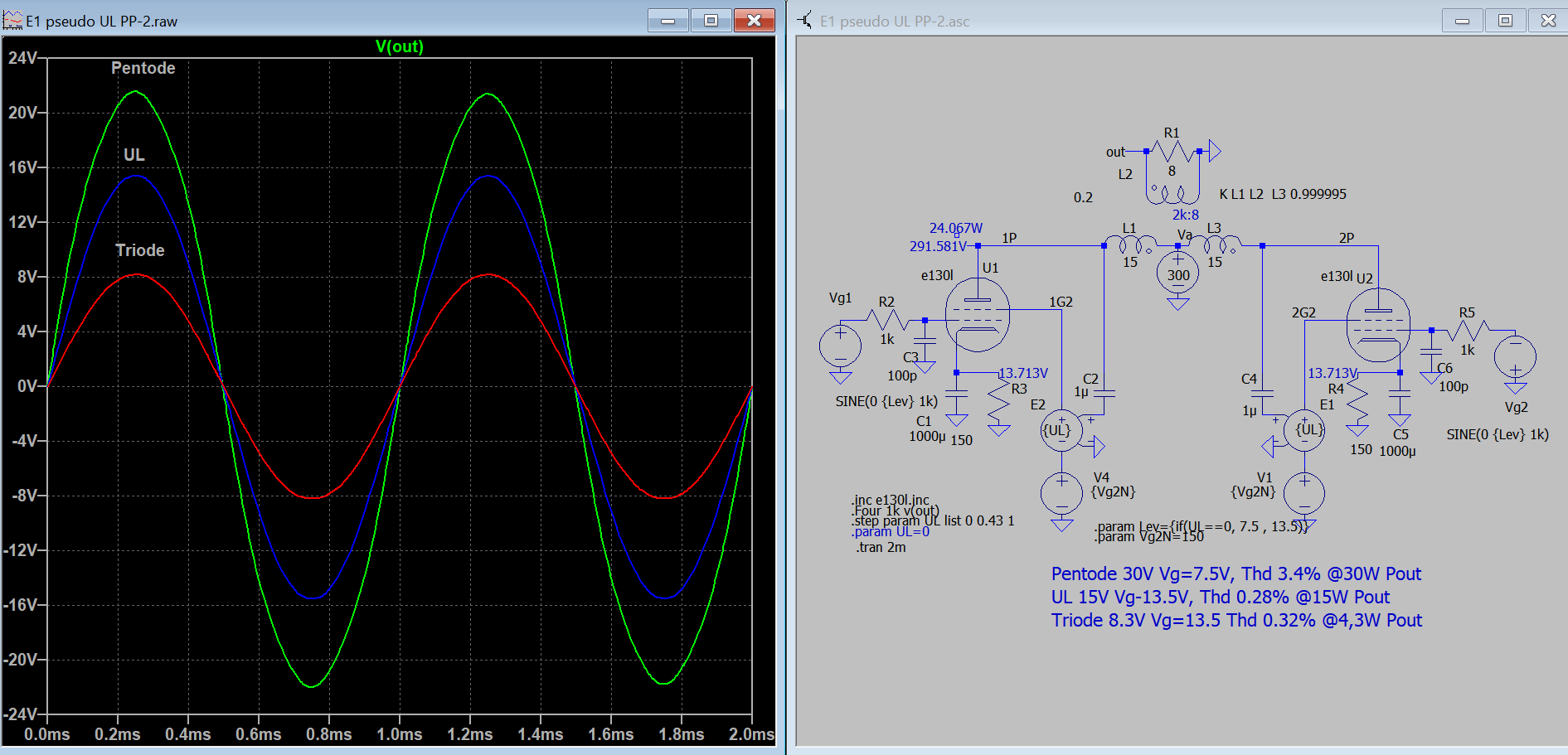This screenshot has height=755, width=1568.
Task: Select the E2 controlled source symbol
Action: (1061, 430)
